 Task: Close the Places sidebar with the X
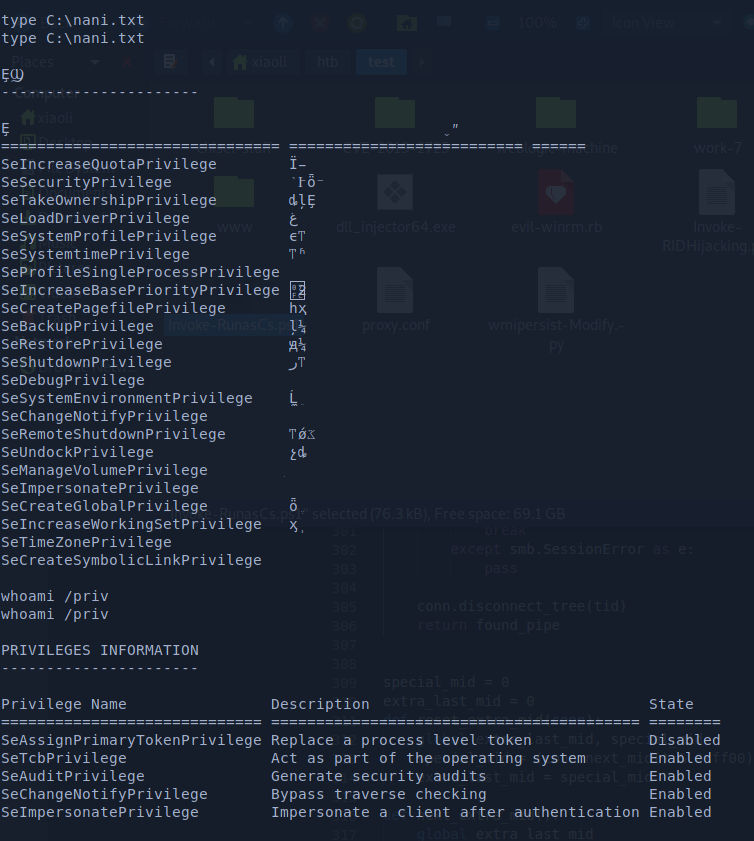coord(127,63)
